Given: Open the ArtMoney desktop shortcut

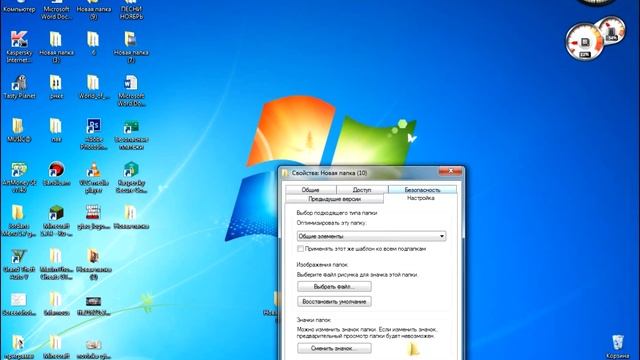Looking at the screenshot, I should point(19,177).
